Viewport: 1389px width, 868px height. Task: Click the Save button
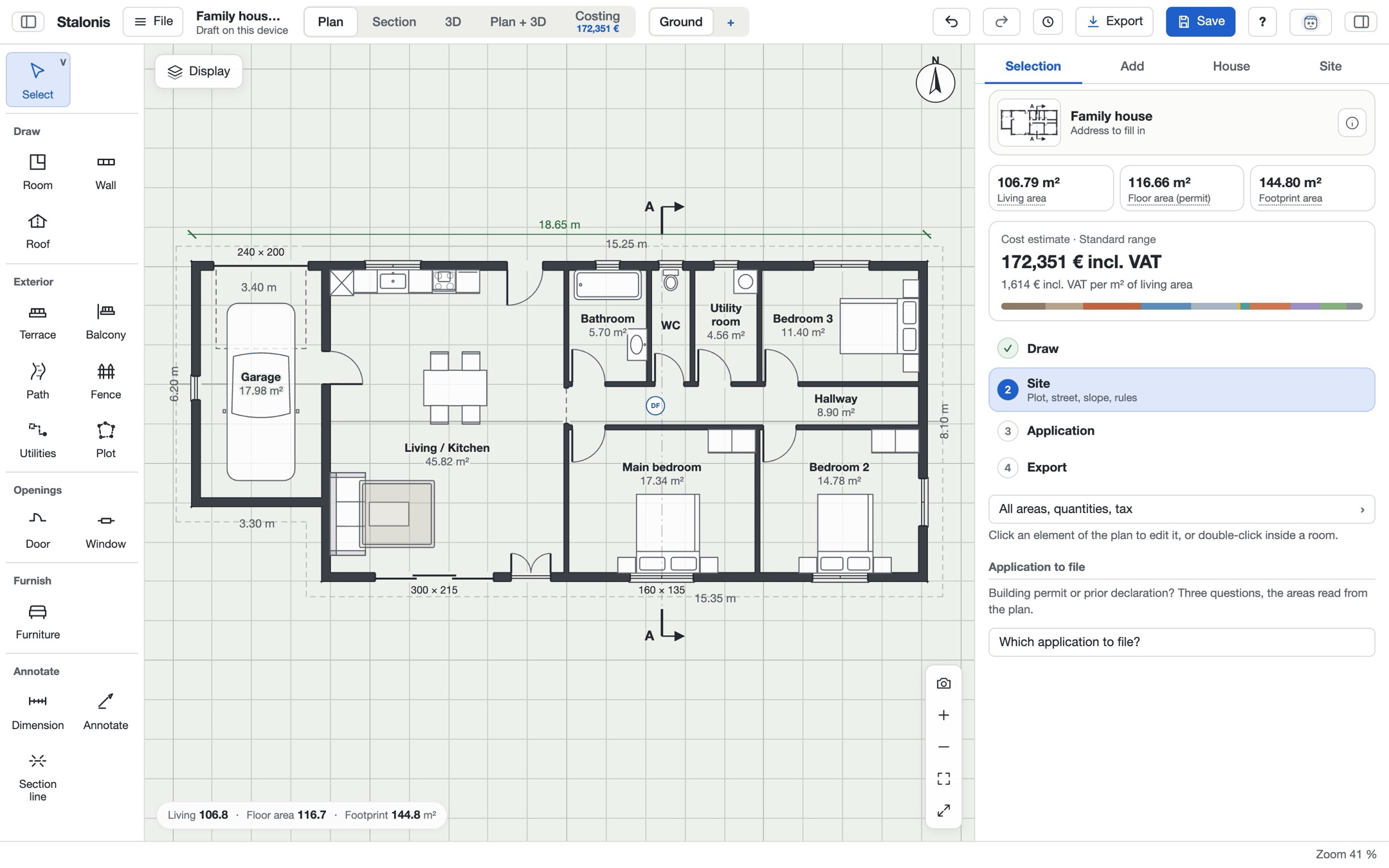1201,22
